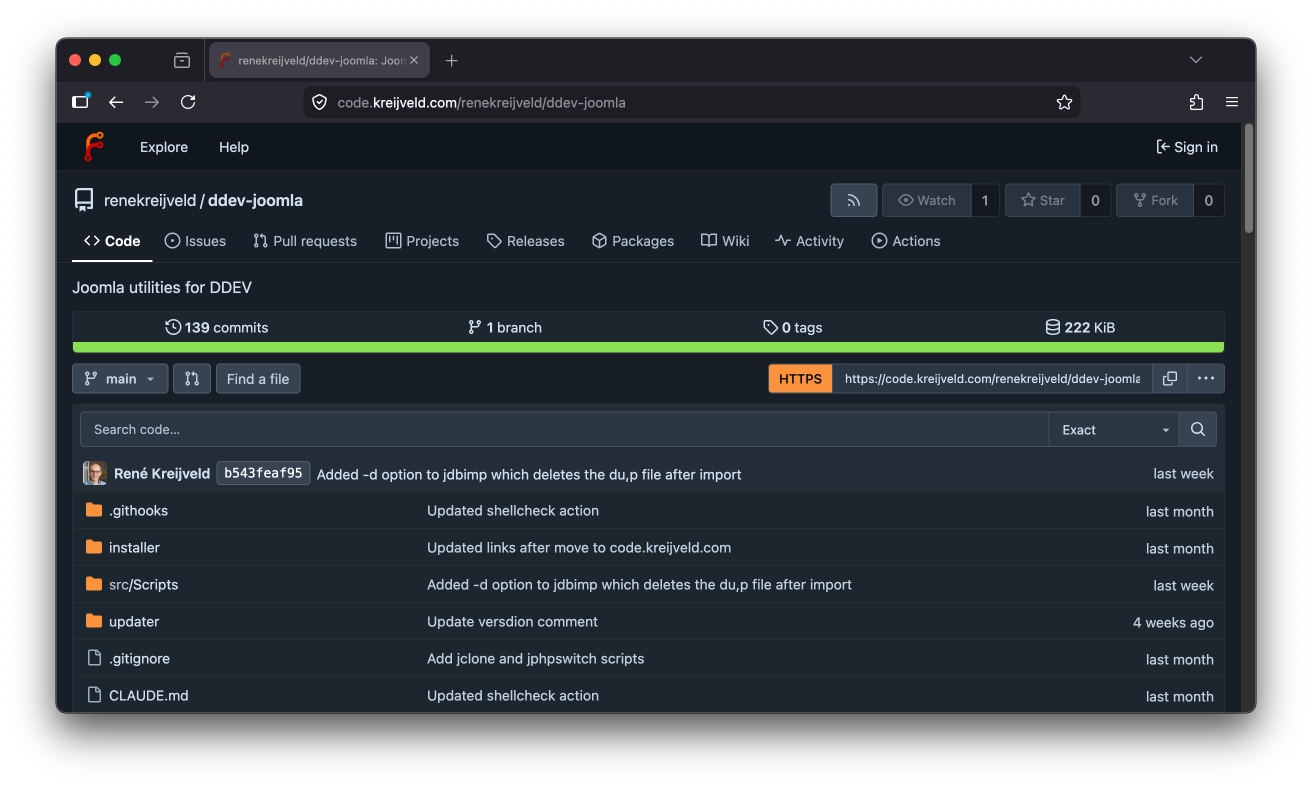The width and height of the screenshot is (1312, 787).
Task: Switch to the Code tab
Action: [112, 241]
